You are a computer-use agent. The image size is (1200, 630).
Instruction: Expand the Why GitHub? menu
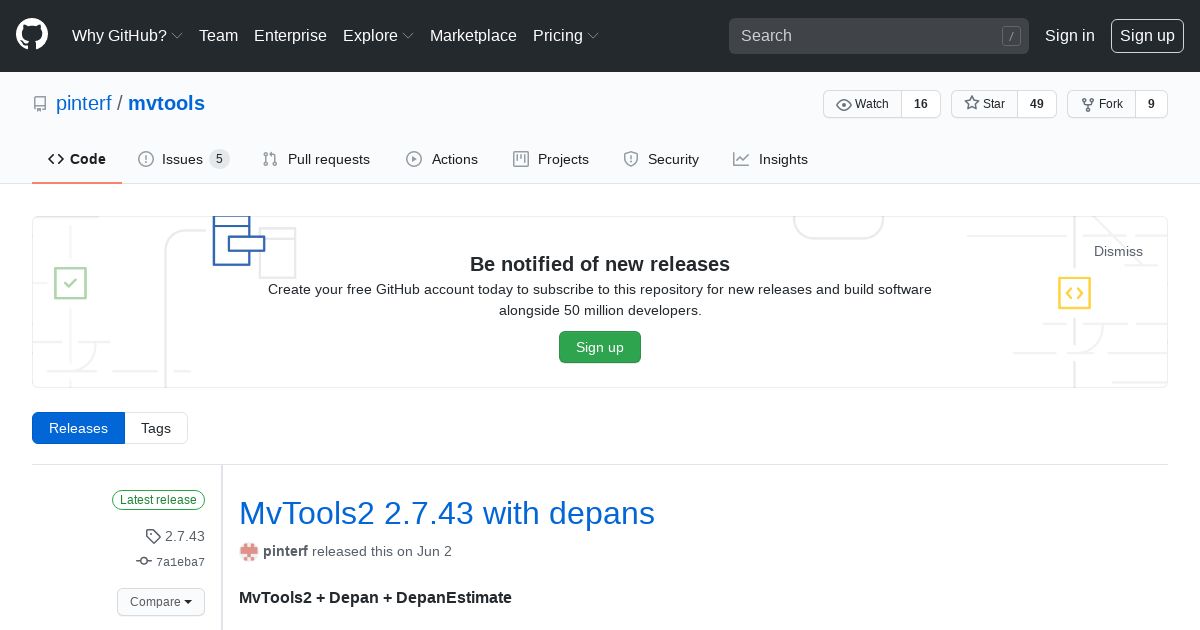coord(127,35)
